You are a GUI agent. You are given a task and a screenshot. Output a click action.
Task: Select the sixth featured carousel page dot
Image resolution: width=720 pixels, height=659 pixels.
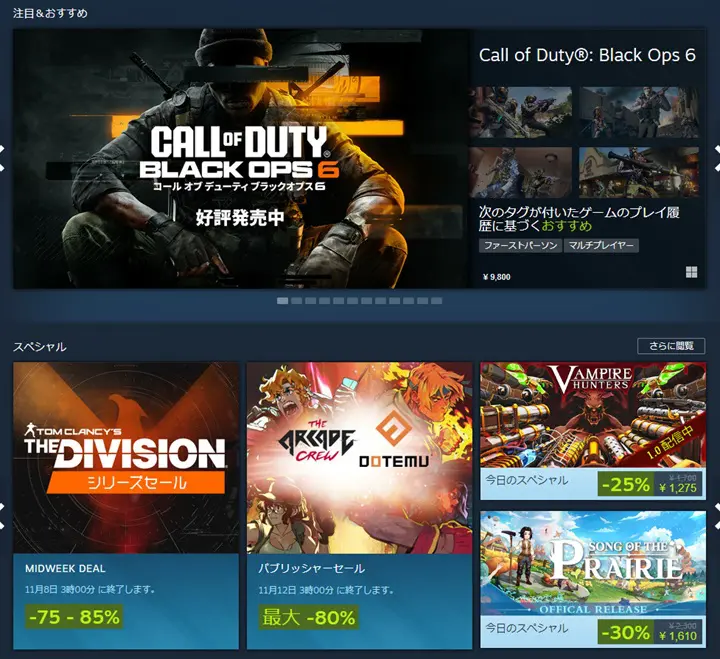click(x=353, y=301)
